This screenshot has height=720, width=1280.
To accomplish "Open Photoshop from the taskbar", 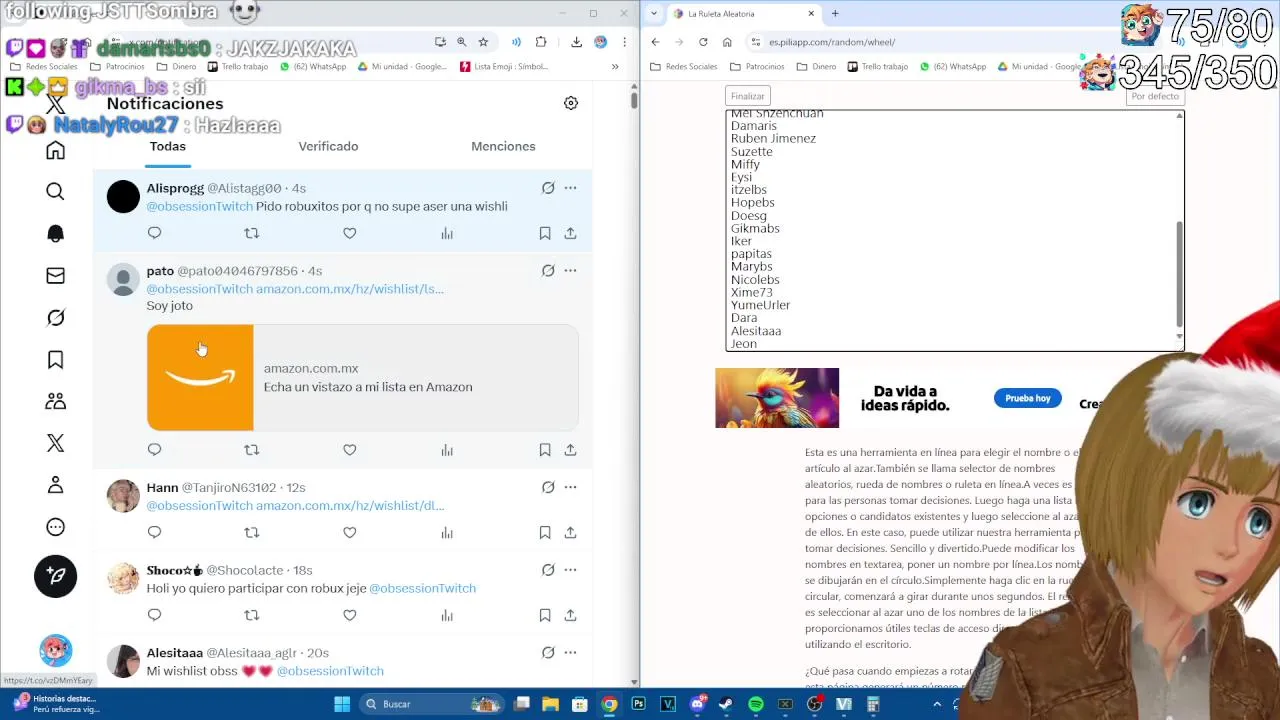I will pyautogui.click(x=638, y=704).
